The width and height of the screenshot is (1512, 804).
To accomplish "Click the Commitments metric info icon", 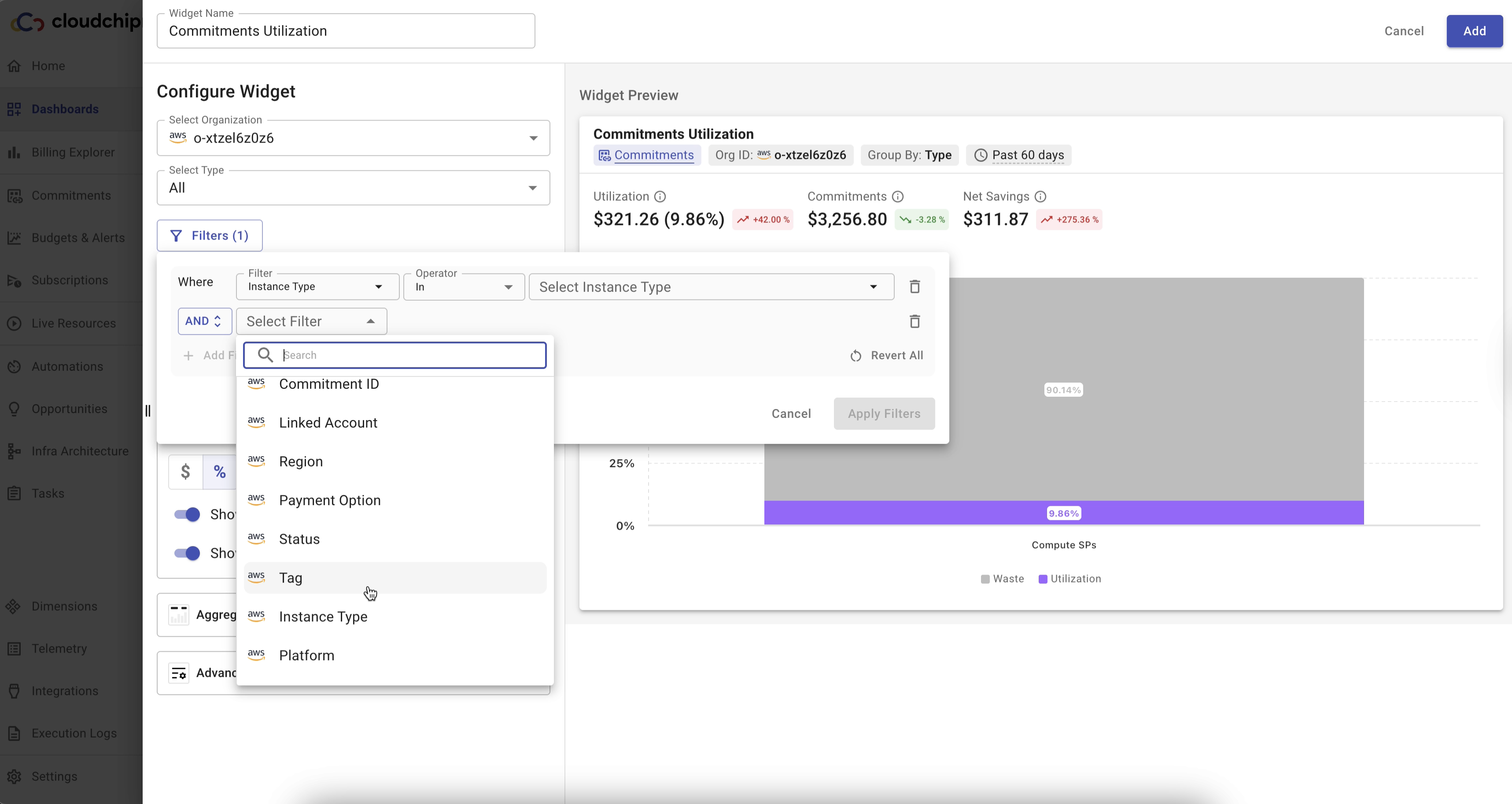I will 897,197.
